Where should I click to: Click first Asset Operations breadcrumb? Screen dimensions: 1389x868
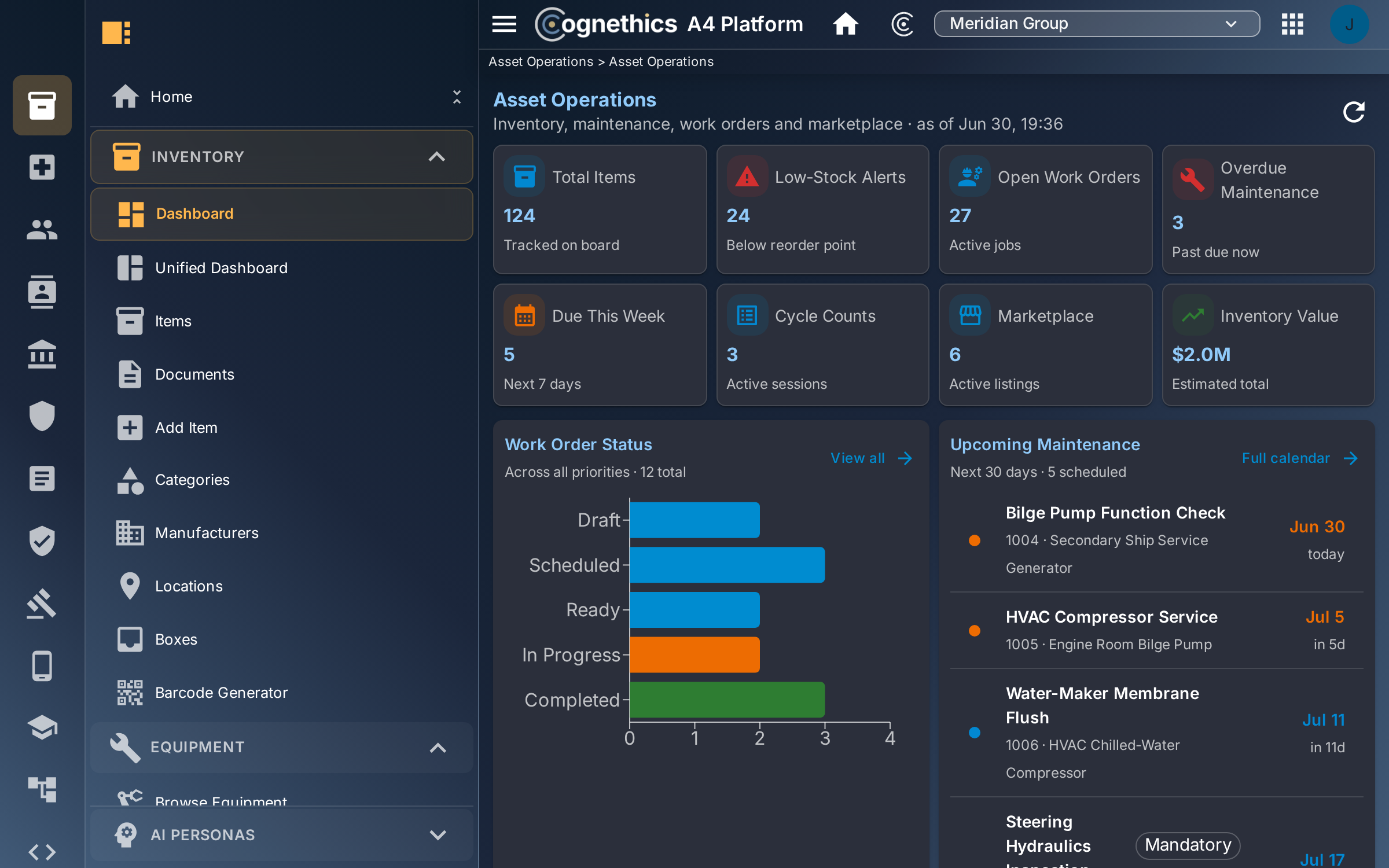point(541,61)
